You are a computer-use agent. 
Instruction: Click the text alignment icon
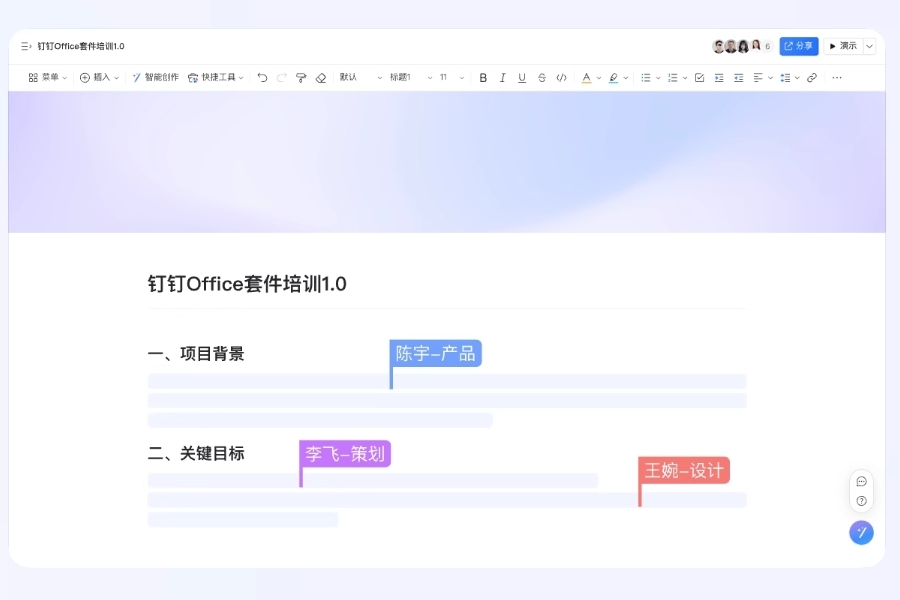click(x=758, y=78)
